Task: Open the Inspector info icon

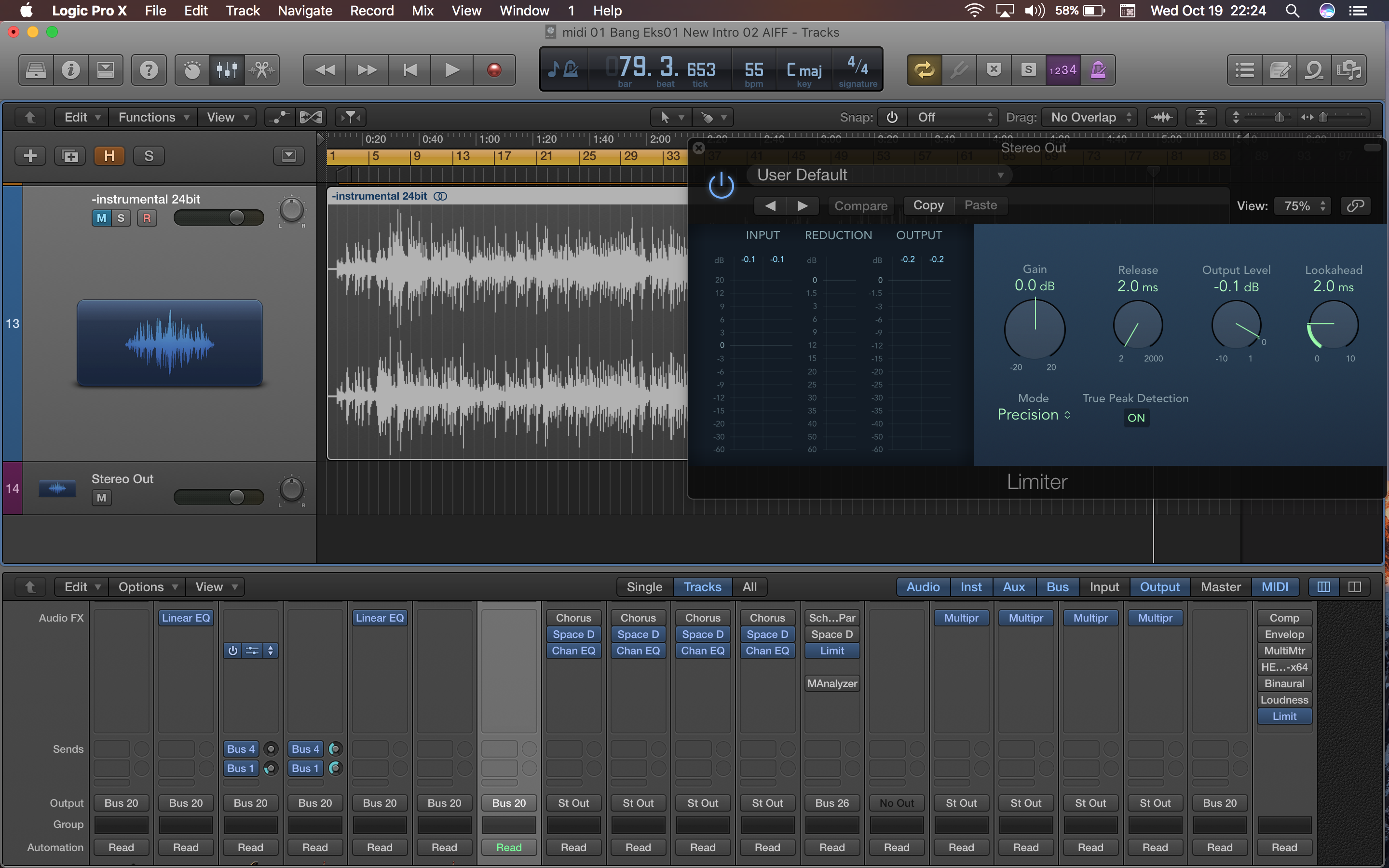Action: [x=70, y=70]
